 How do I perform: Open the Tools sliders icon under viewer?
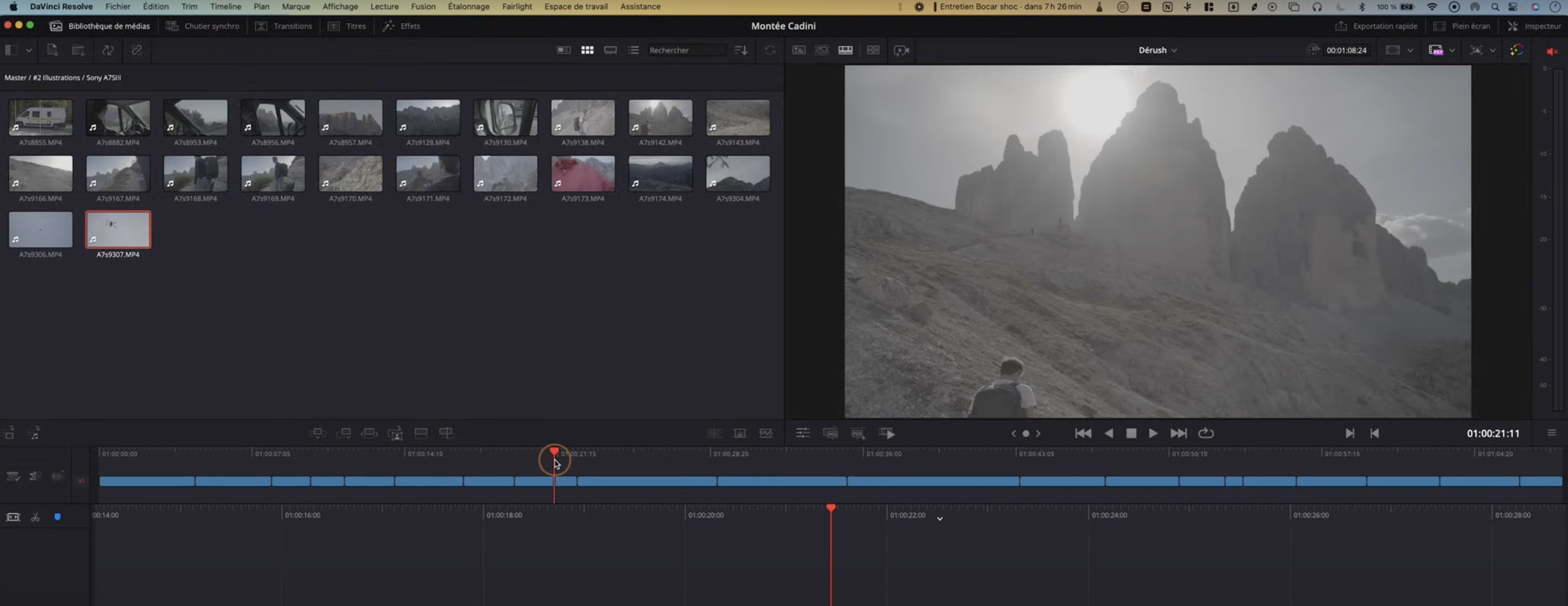802,433
